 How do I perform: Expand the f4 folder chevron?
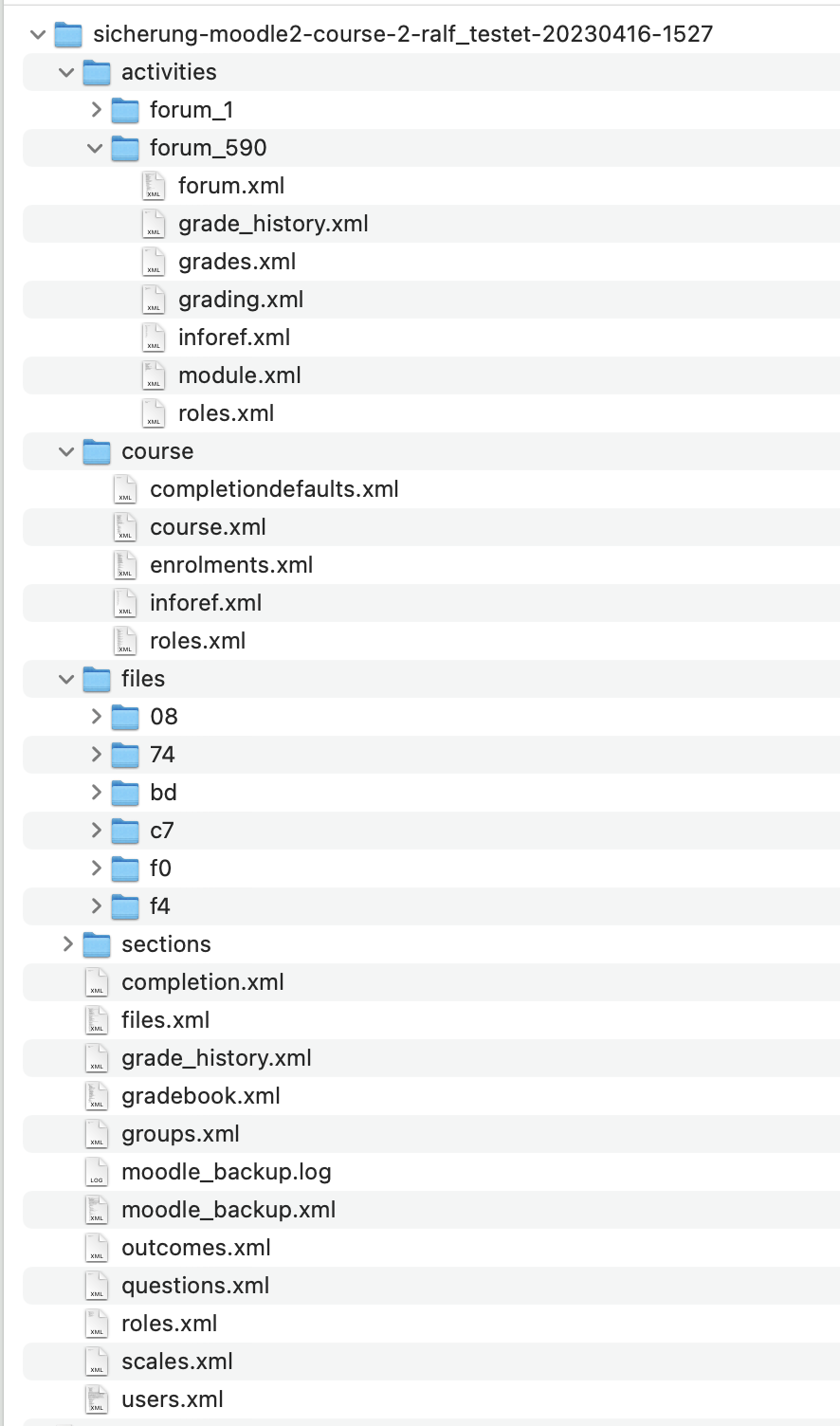(x=96, y=906)
